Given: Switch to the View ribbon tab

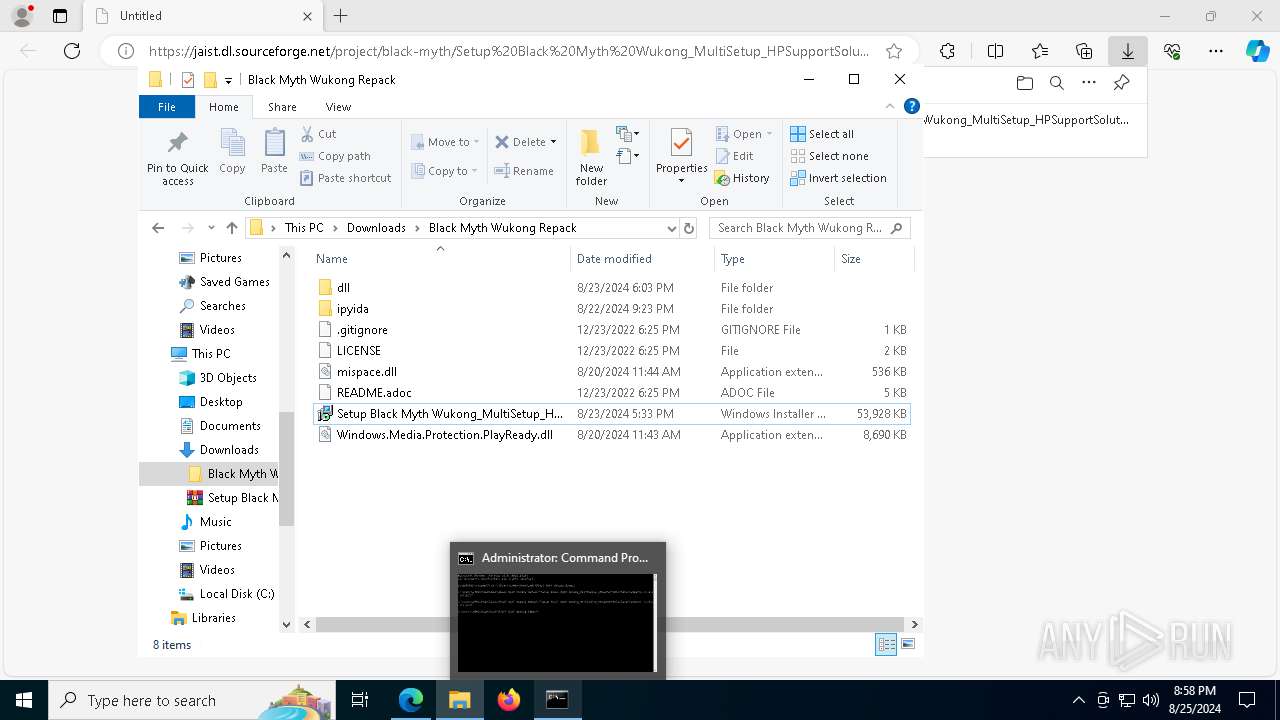Looking at the screenshot, I should [x=338, y=107].
